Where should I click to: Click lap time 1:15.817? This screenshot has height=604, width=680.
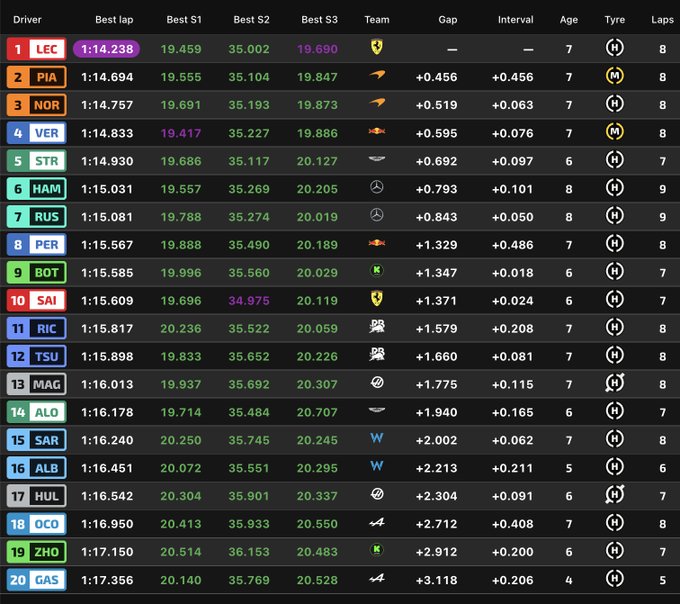click(x=107, y=328)
